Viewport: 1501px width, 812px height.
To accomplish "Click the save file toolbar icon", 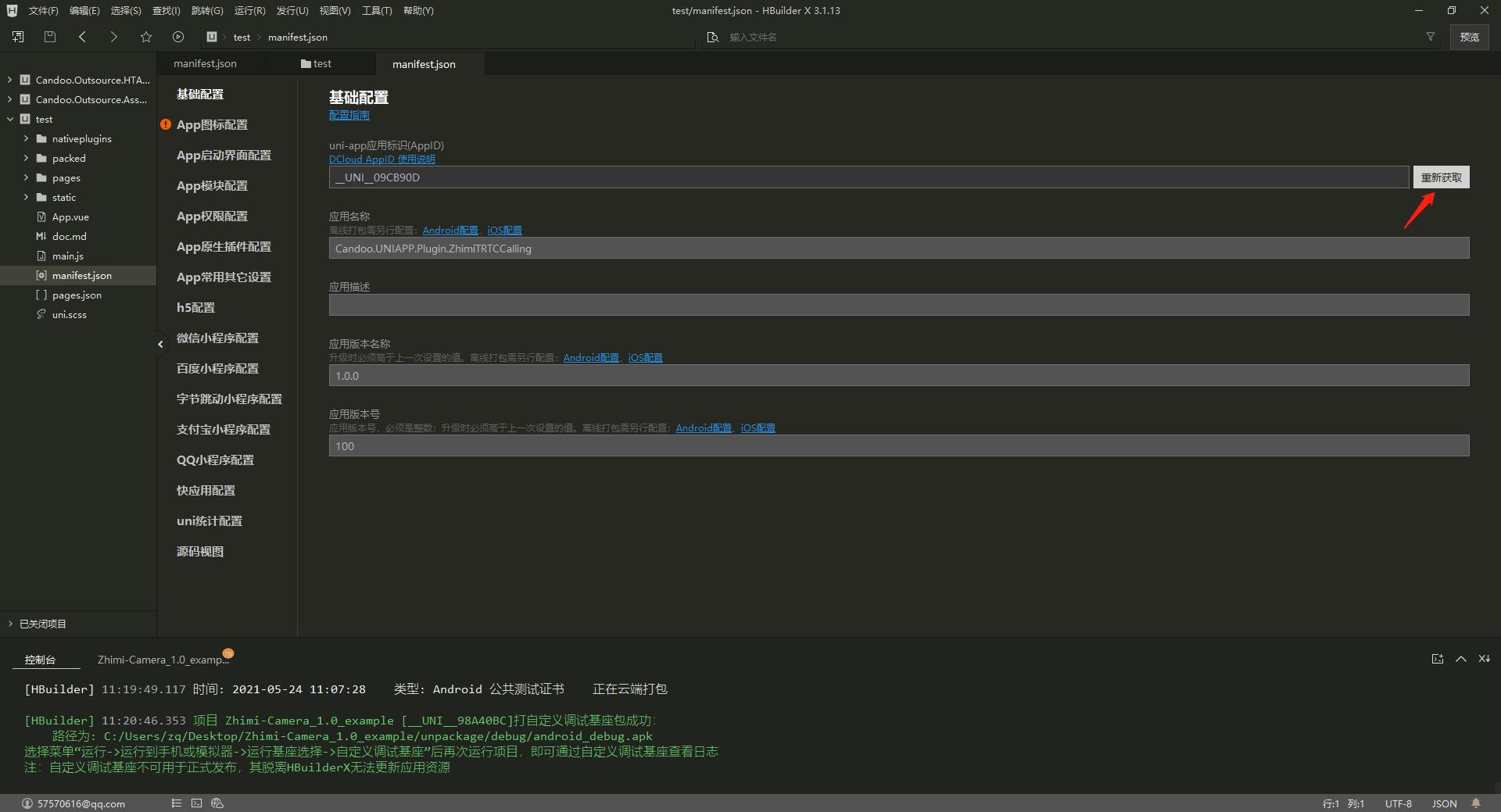I will [50, 37].
